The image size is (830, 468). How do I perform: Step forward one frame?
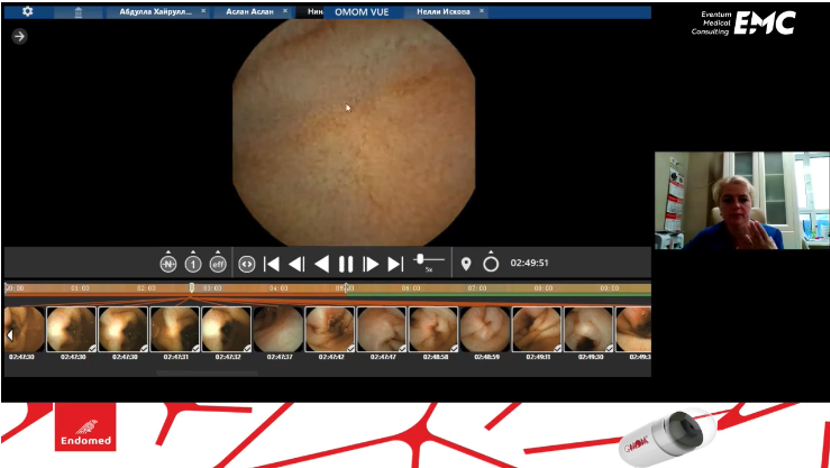click(371, 264)
